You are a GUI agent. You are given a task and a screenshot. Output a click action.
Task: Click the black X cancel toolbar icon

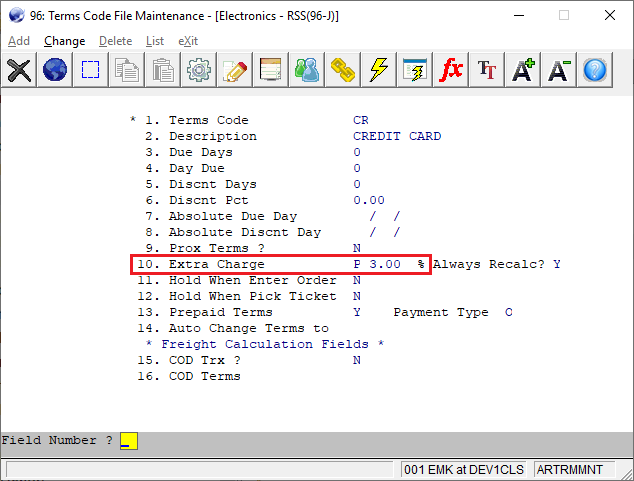pyautogui.click(x=19, y=70)
